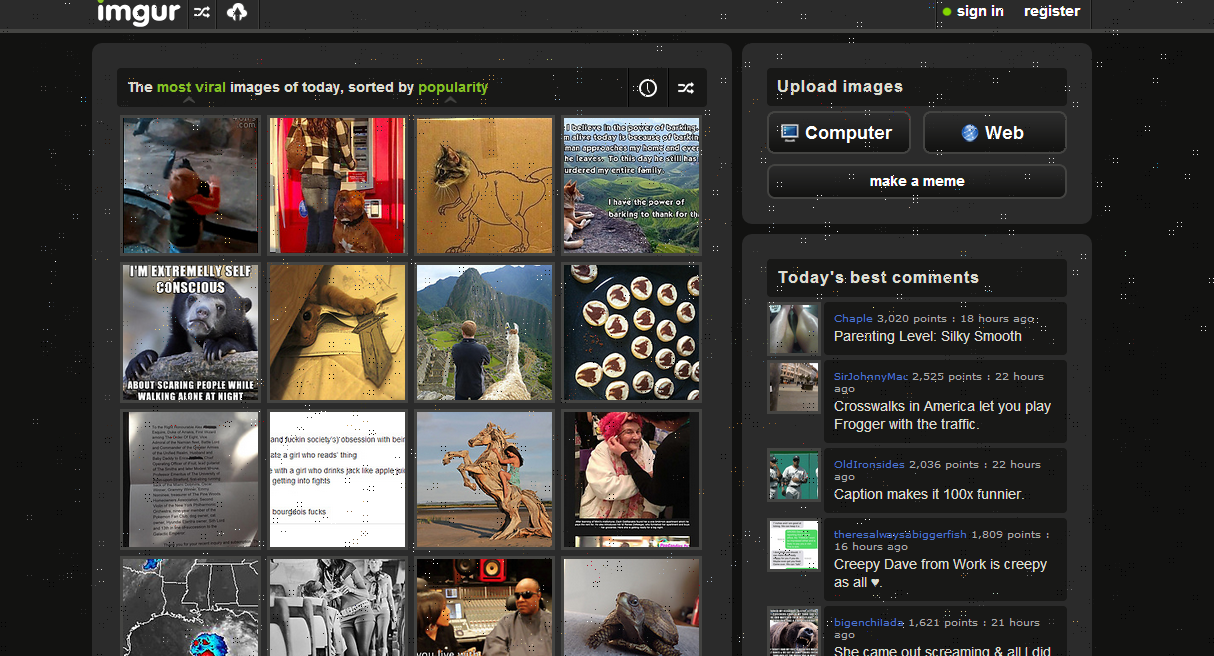This screenshot has width=1214, height=656.
Task: Open the elderly woman in pink hat thumbnail
Action: point(631,479)
